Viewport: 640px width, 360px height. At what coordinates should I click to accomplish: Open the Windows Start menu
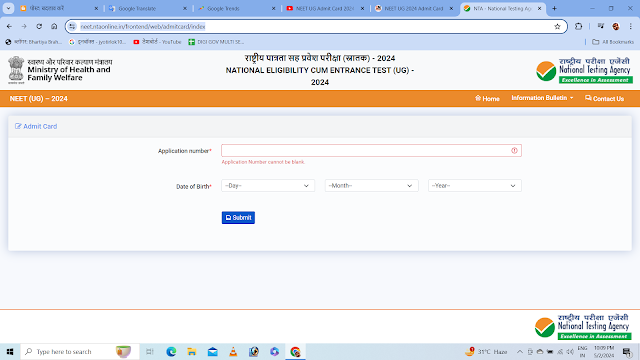[10, 351]
